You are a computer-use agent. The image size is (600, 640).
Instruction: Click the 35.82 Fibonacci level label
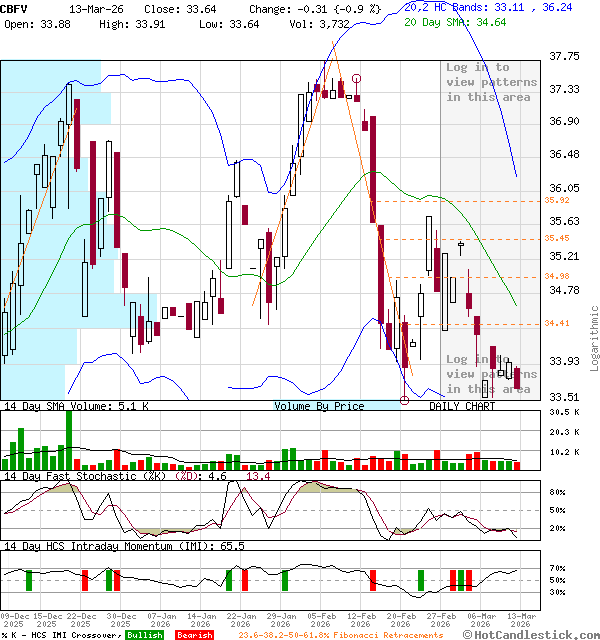(557, 201)
